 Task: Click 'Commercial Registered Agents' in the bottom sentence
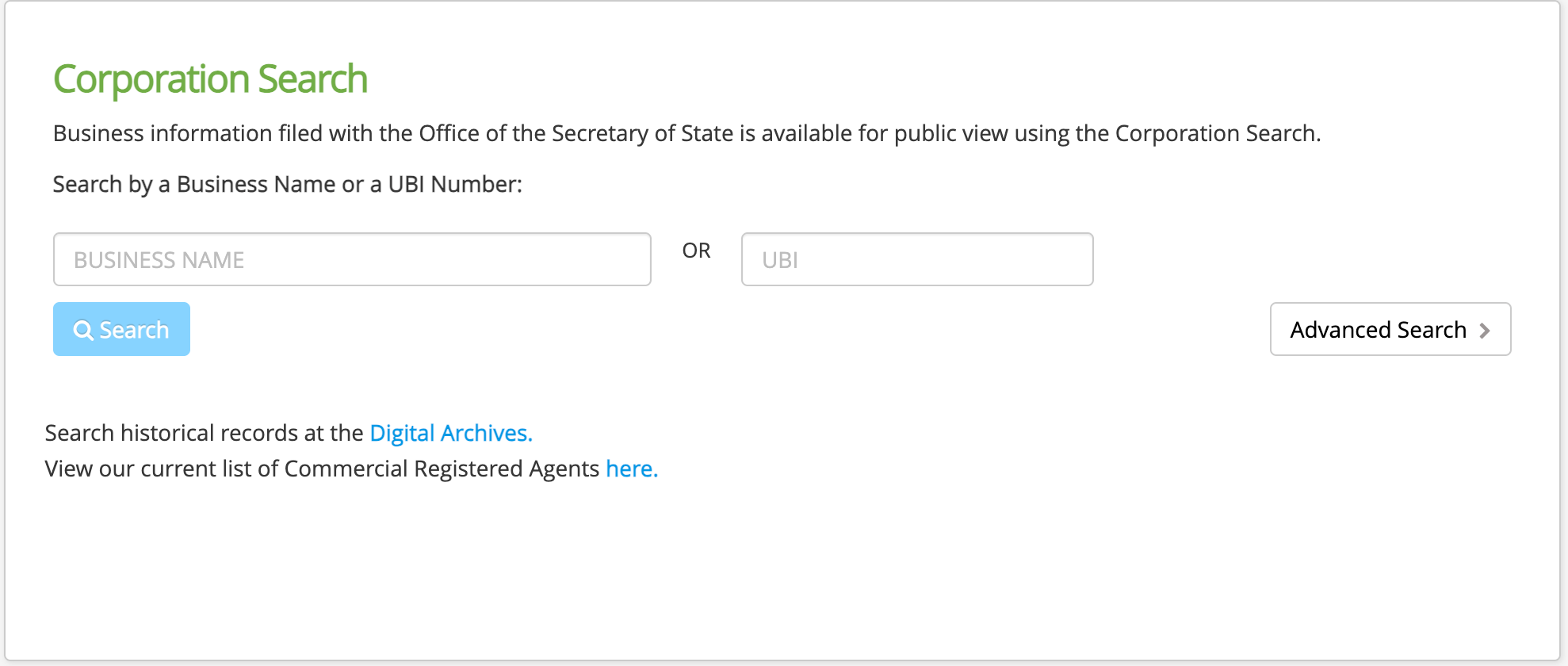pyautogui.click(x=442, y=469)
